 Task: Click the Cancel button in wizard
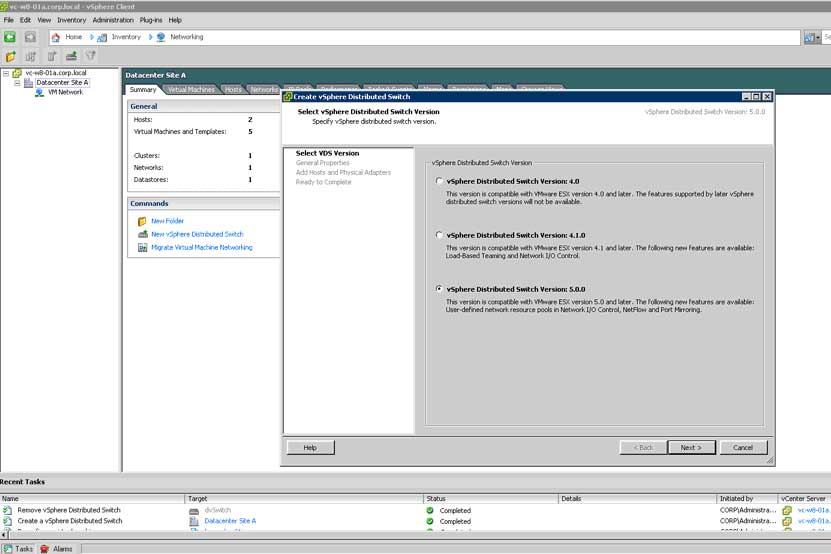tap(743, 447)
